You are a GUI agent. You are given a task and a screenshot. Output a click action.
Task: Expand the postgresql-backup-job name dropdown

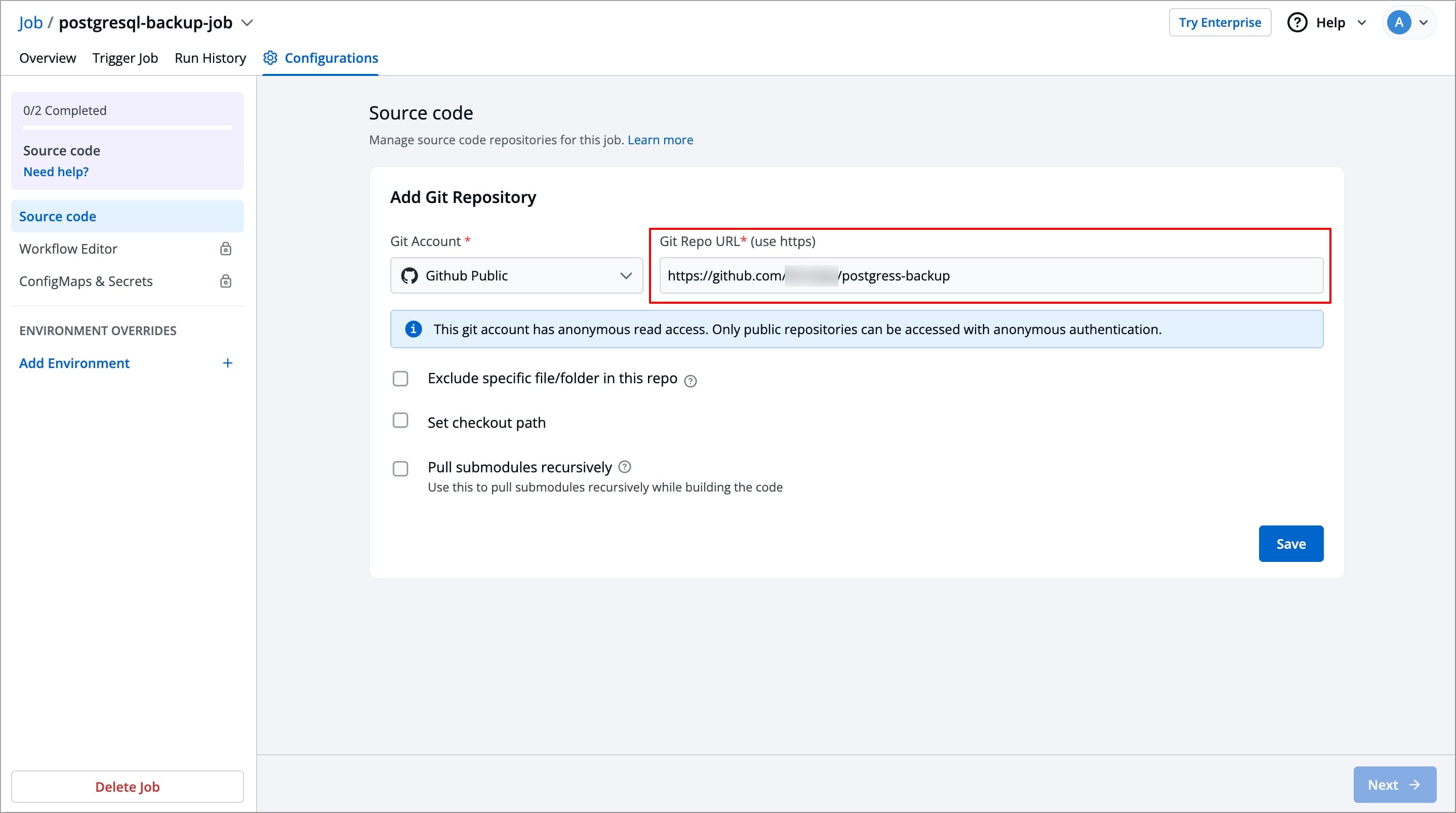tap(247, 23)
